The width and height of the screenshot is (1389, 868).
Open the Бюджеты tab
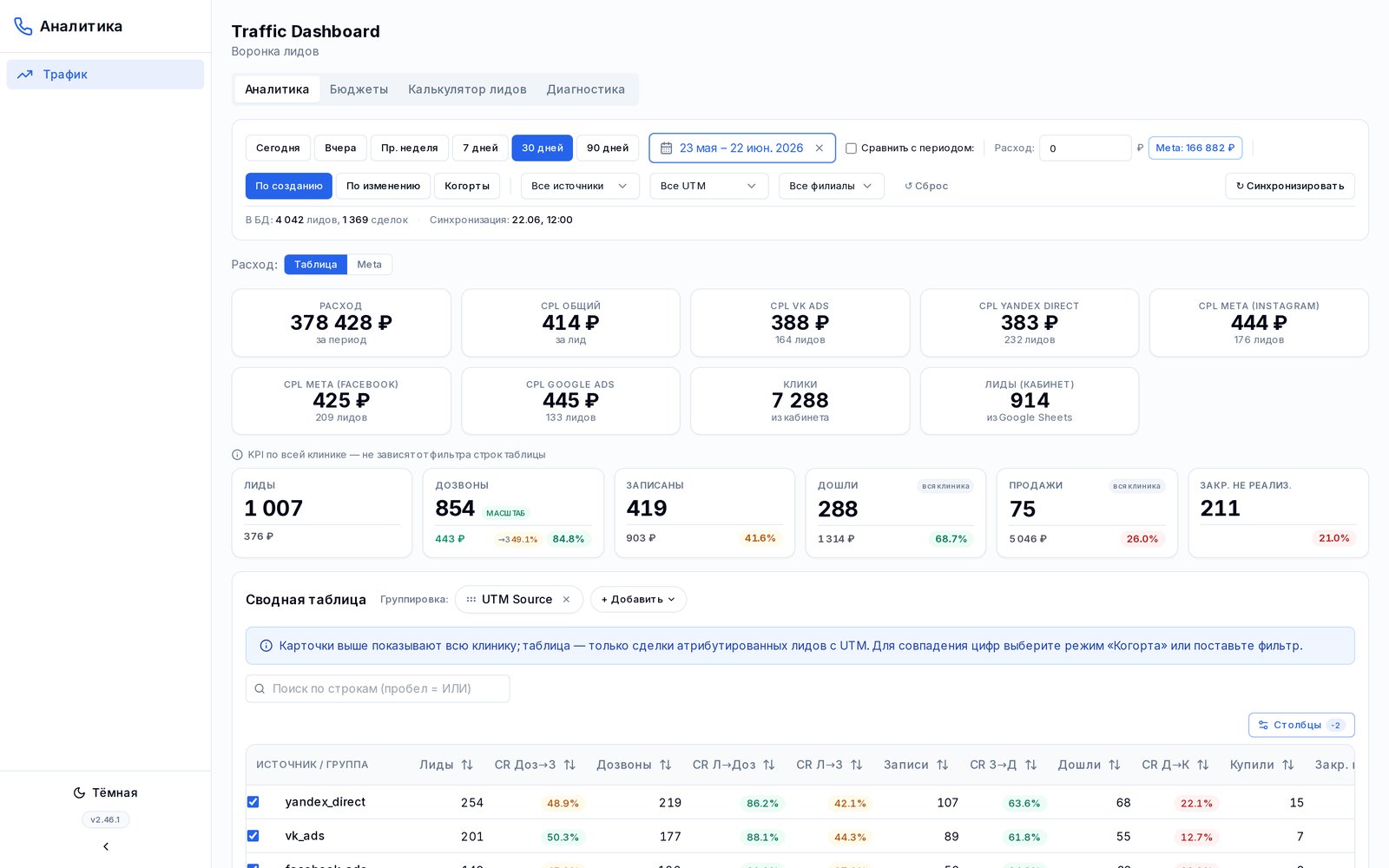point(359,89)
